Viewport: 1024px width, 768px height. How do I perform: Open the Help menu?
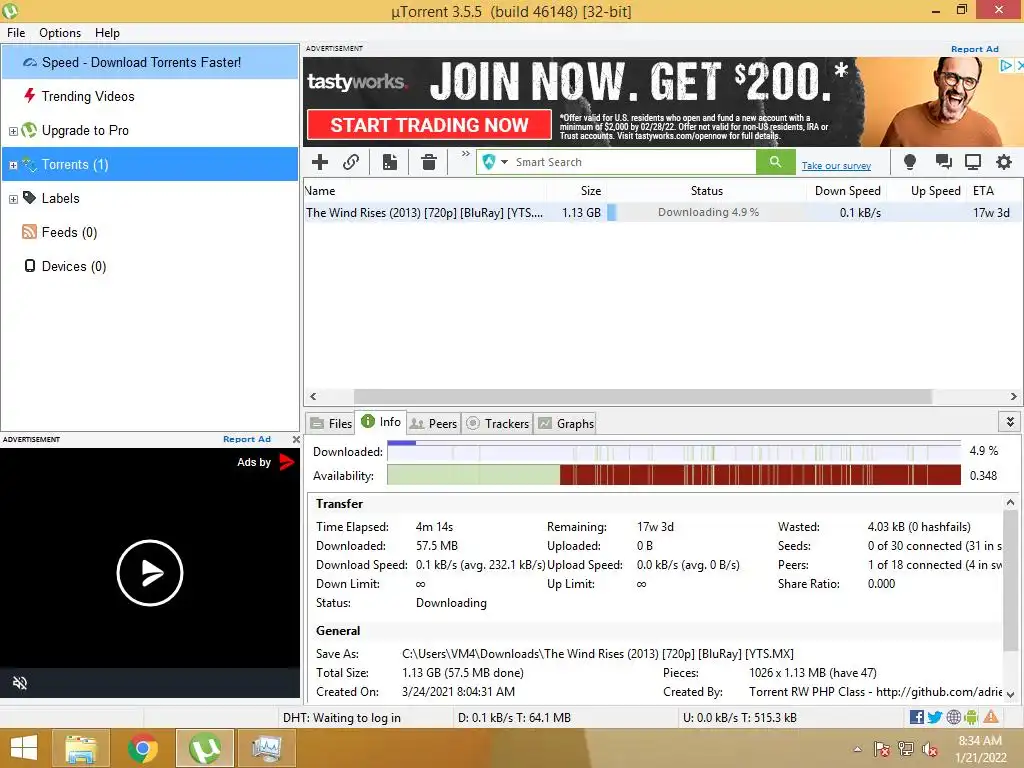tap(107, 33)
